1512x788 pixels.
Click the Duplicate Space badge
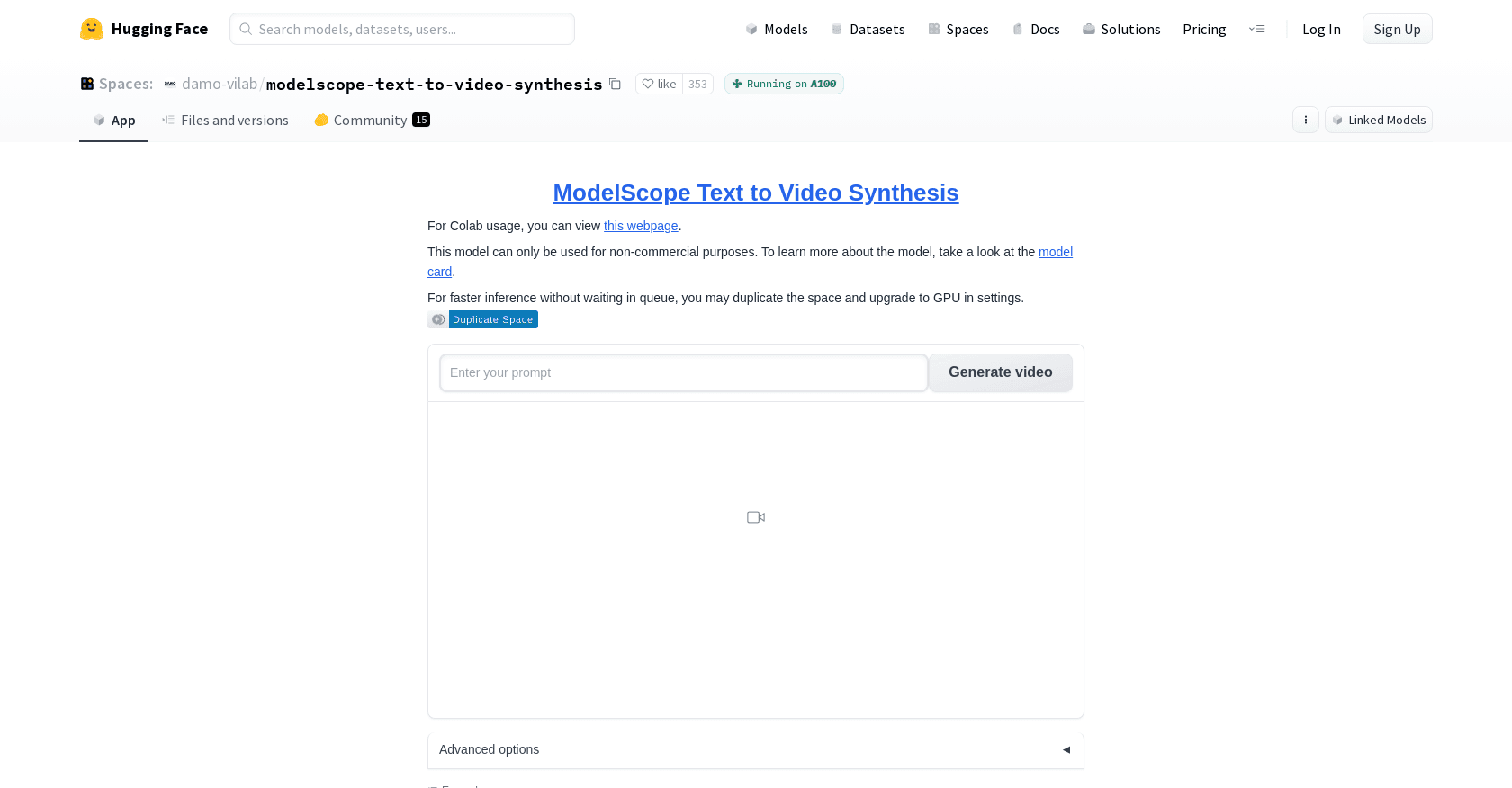(483, 319)
